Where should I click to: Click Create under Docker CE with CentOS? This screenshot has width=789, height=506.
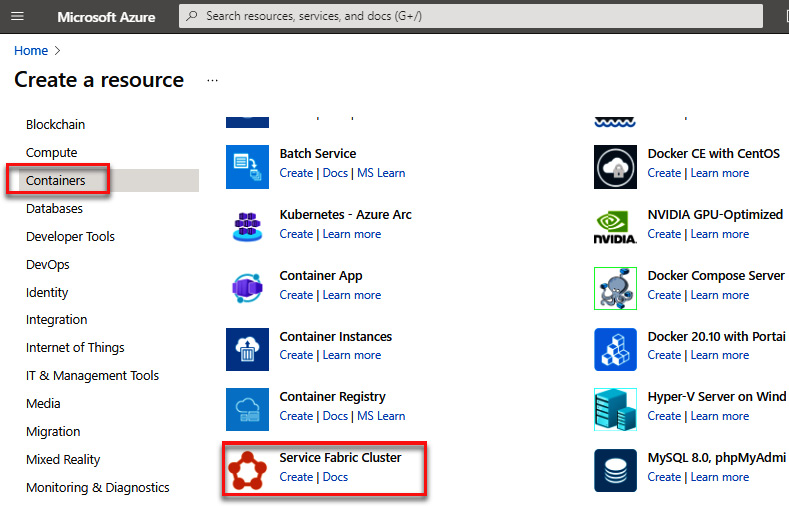664,173
